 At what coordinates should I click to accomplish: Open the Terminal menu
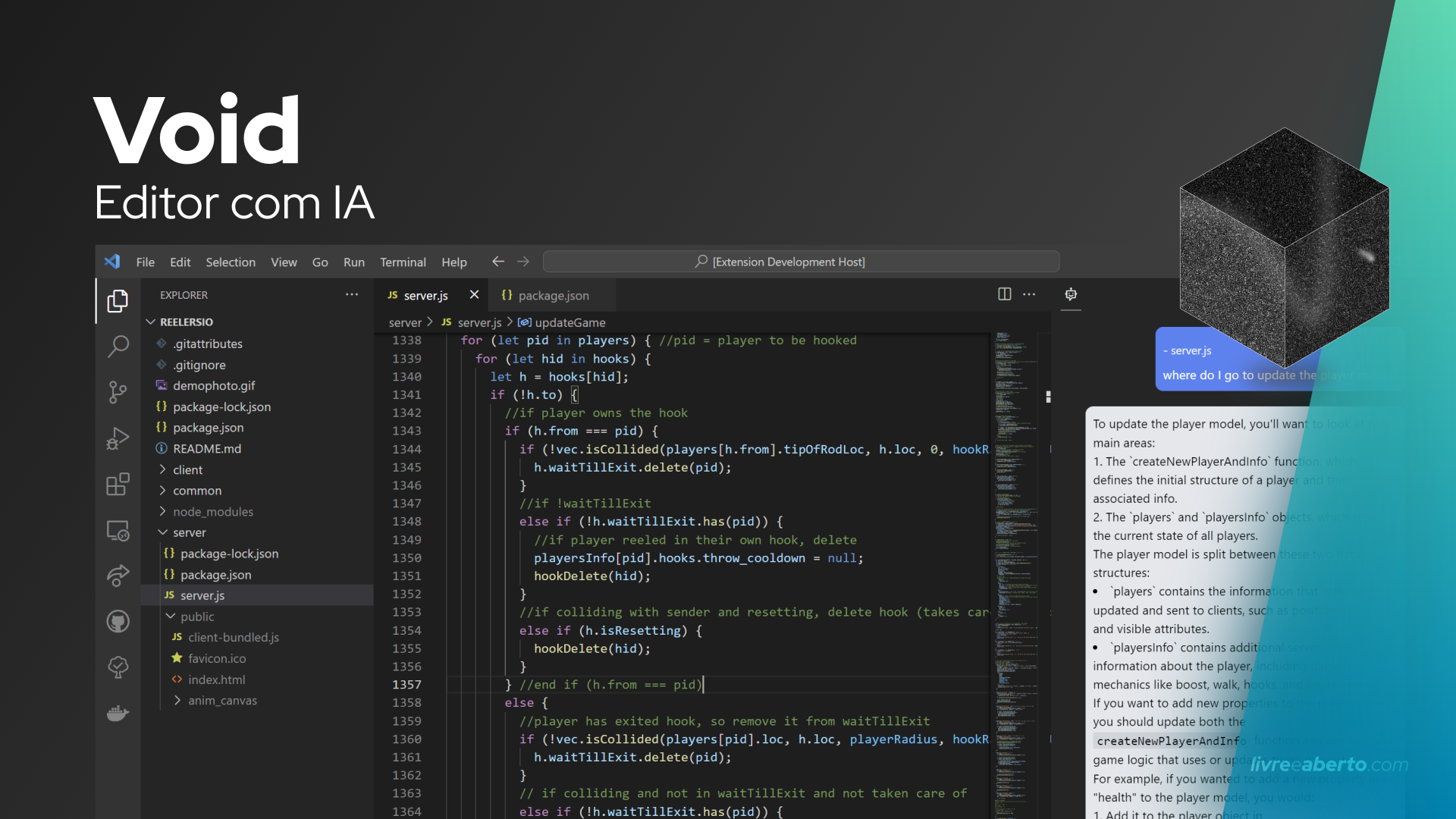[403, 262]
